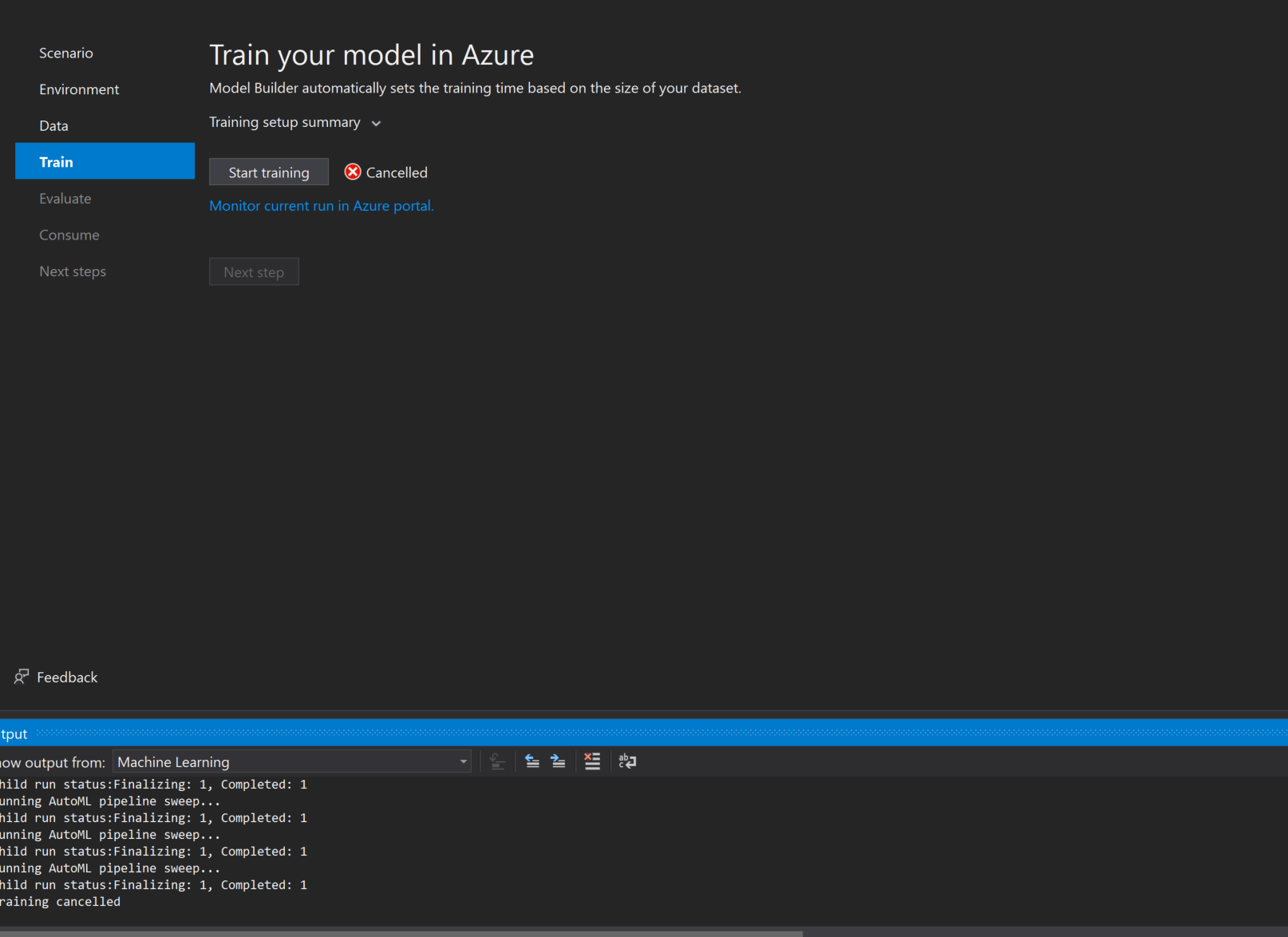Open the Consume step
The height and width of the screenshot is (937, 1288).
point(69,235)
